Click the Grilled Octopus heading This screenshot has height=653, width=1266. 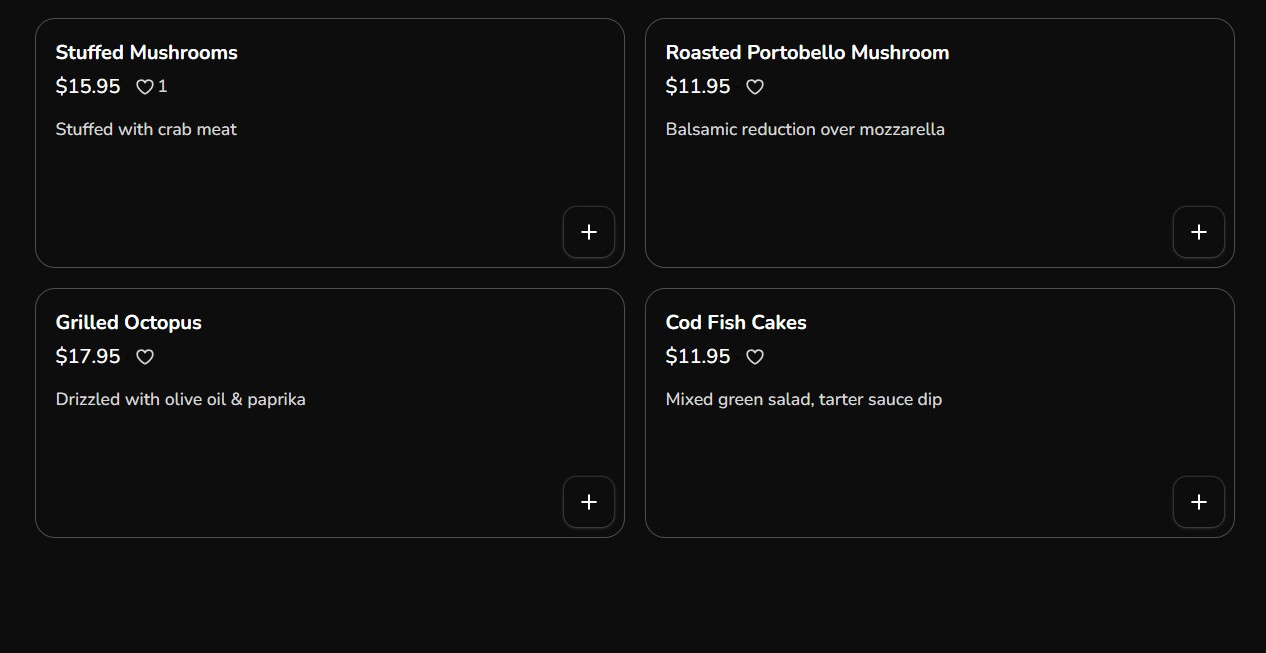(129, 322)
